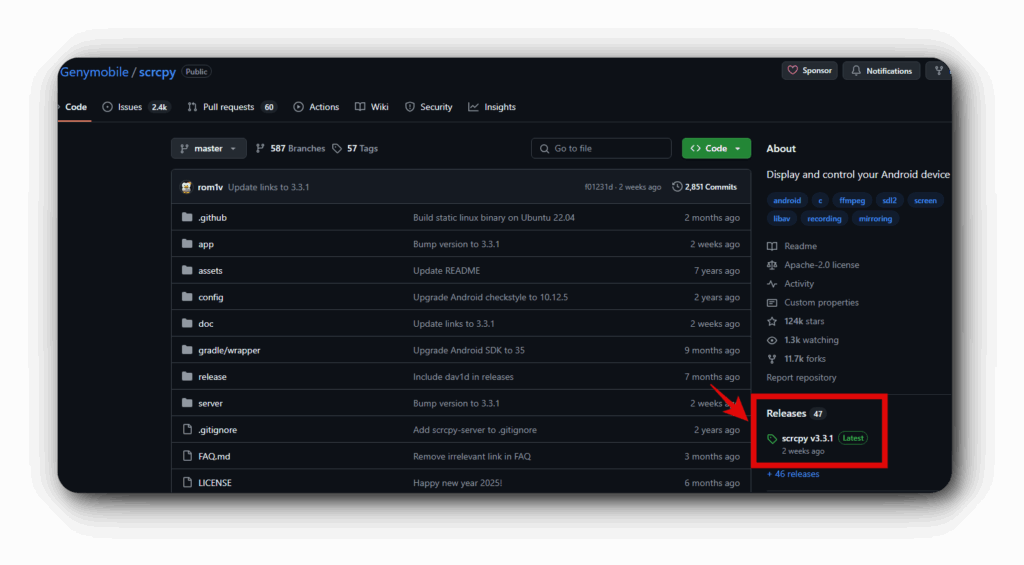Click the fork icon beside 11.7k forks
The image size is (1024, 565).
pyautogui.click(x=772, y=359)
